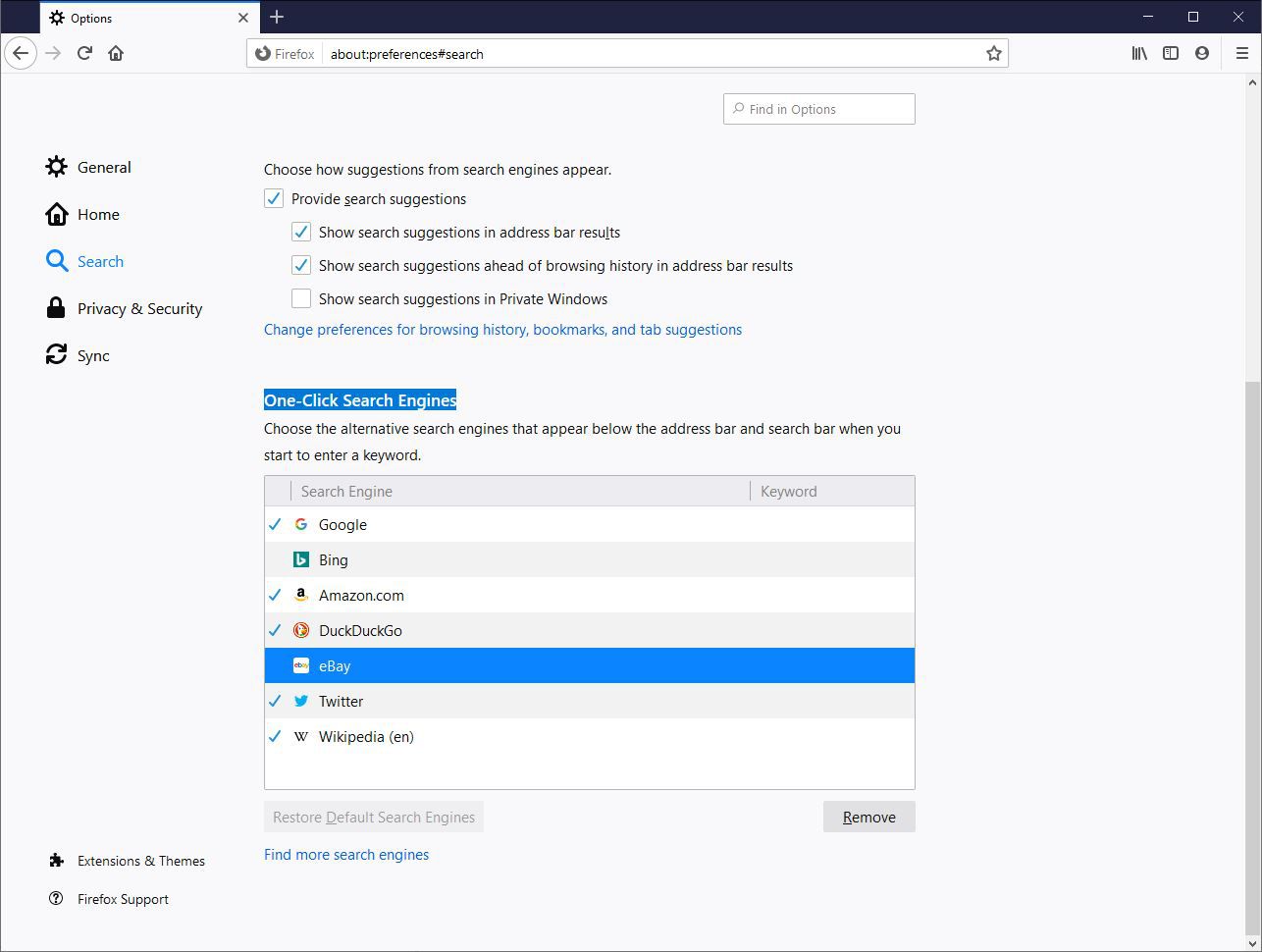
Task: Click the Sync arrows icon
Action: (x=57, y=355)
